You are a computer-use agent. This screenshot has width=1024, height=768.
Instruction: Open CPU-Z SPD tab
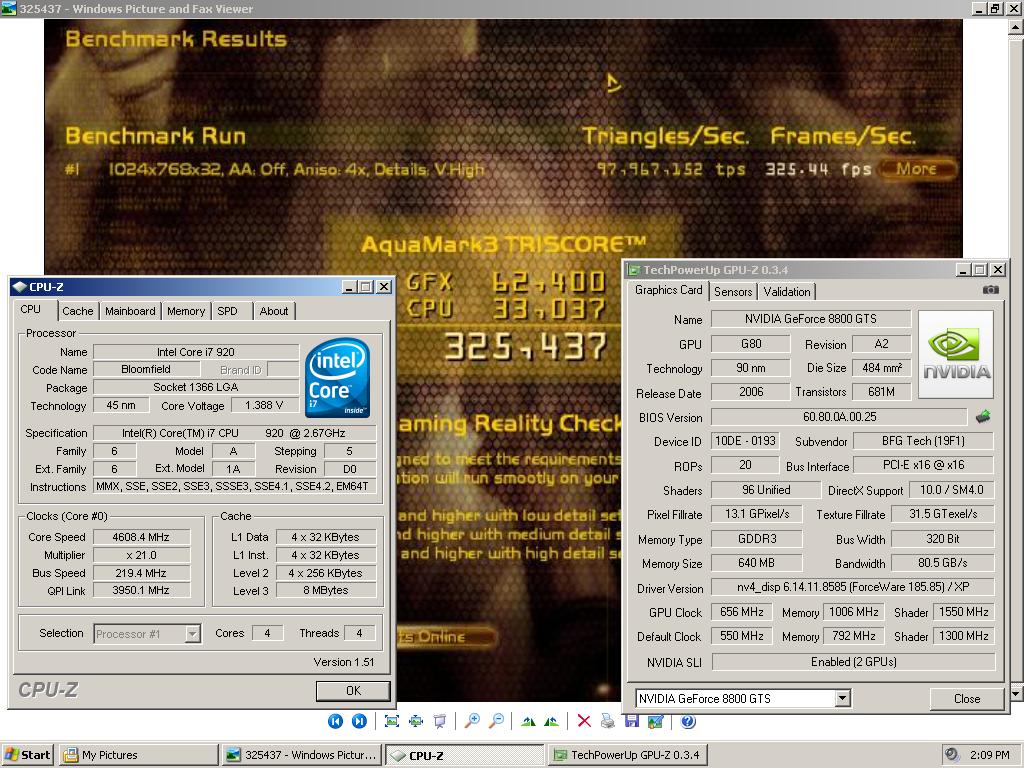(227, 311)
